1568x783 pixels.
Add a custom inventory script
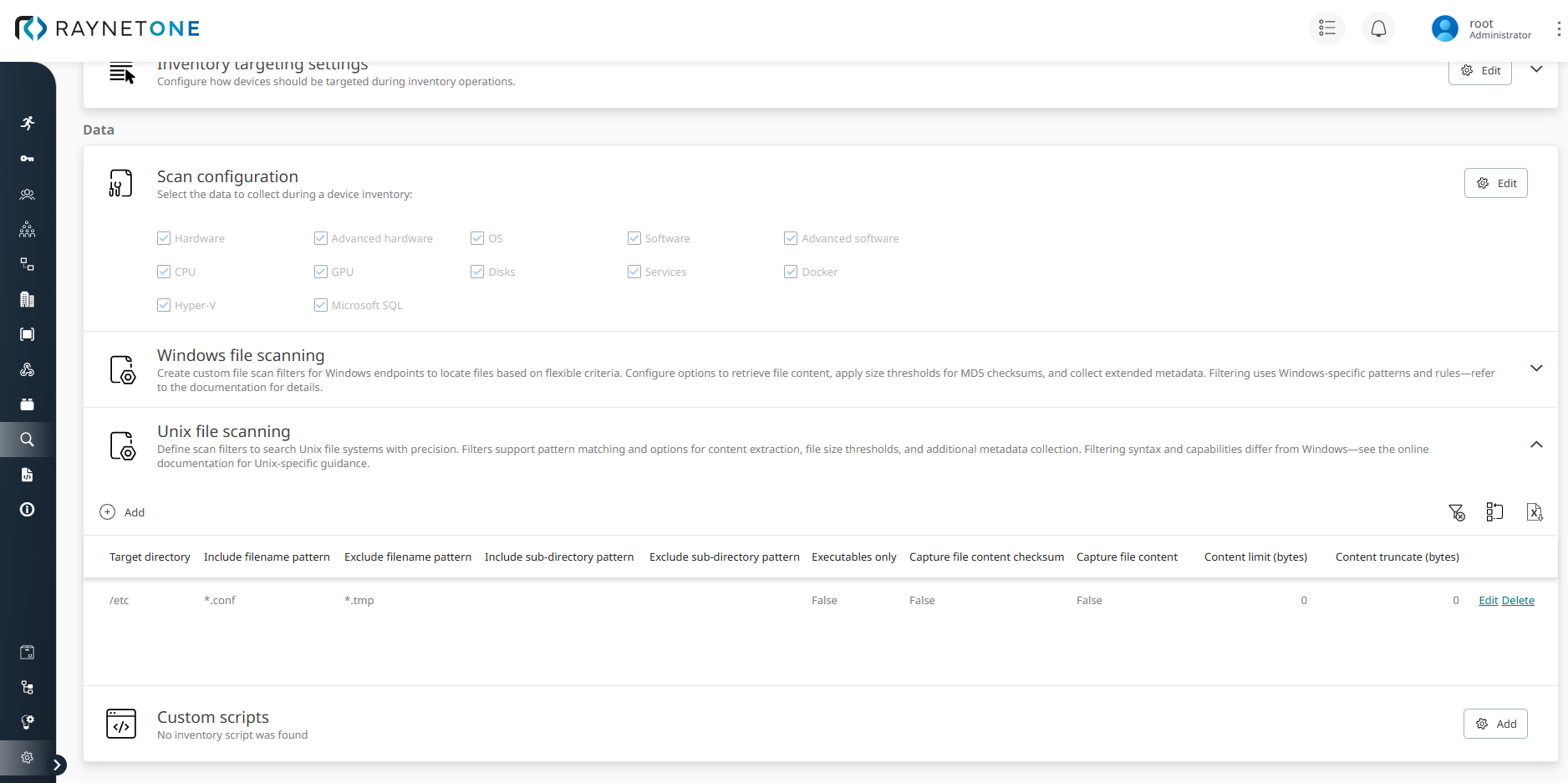[x=1495, y=724]
